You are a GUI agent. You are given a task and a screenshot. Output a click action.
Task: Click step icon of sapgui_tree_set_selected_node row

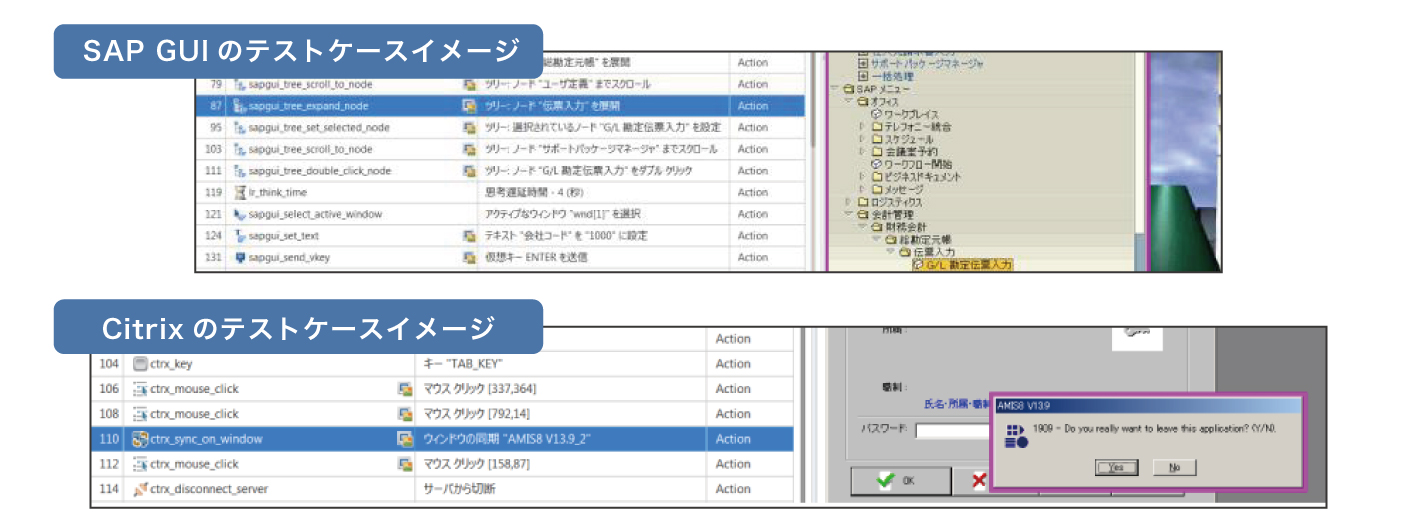pos(240,128)
